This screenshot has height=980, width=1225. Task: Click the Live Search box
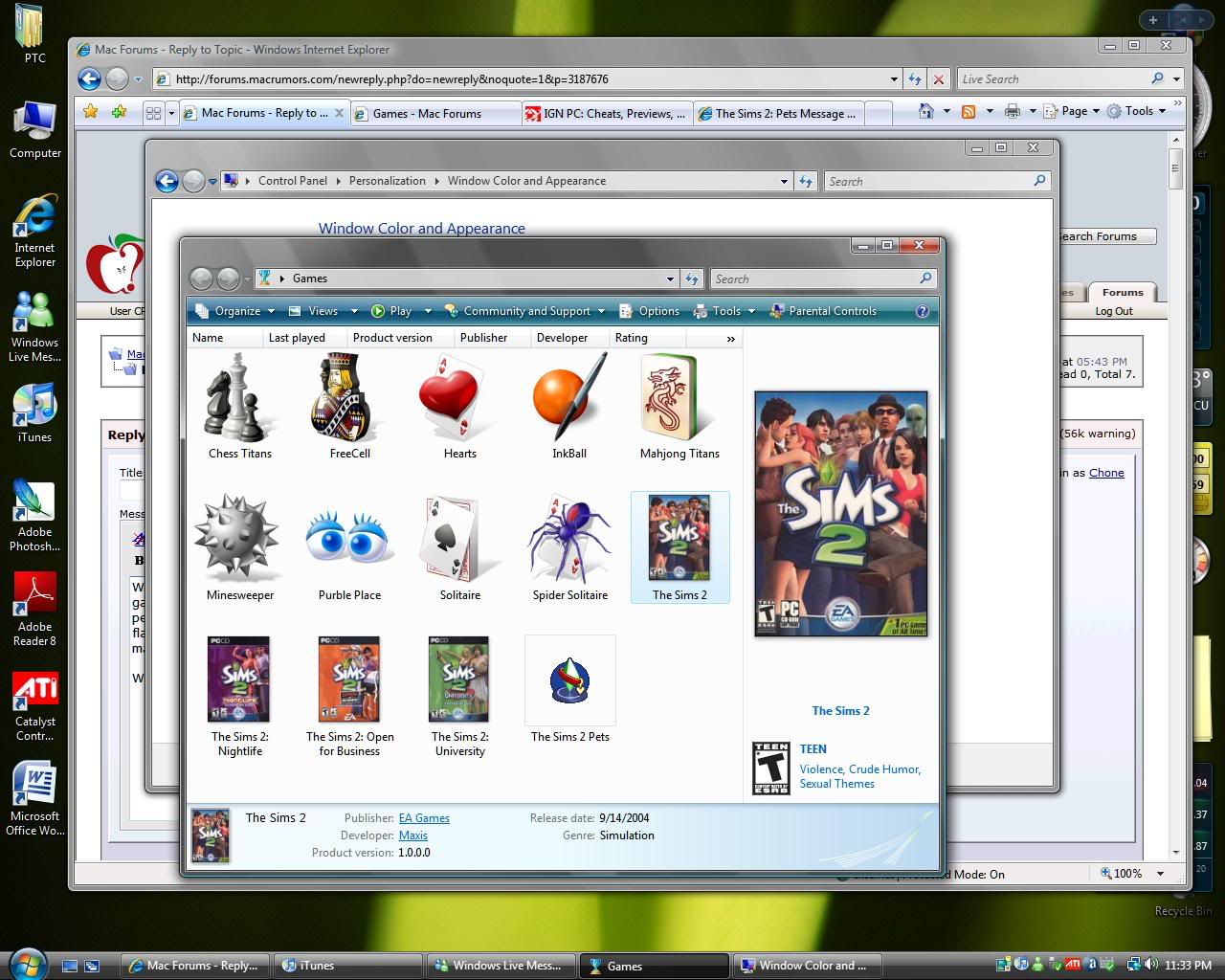1053,79
